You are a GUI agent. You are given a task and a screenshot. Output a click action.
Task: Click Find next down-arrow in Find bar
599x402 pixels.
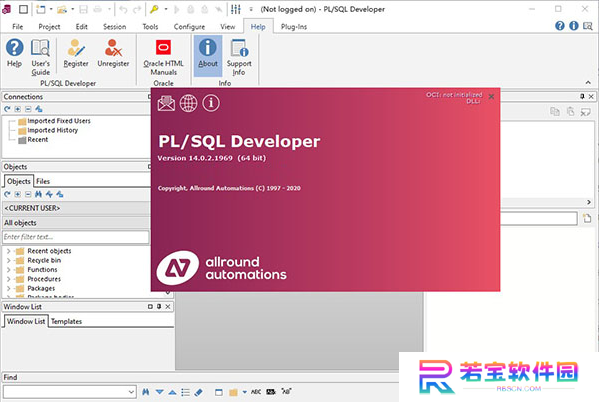pos(160,392)
